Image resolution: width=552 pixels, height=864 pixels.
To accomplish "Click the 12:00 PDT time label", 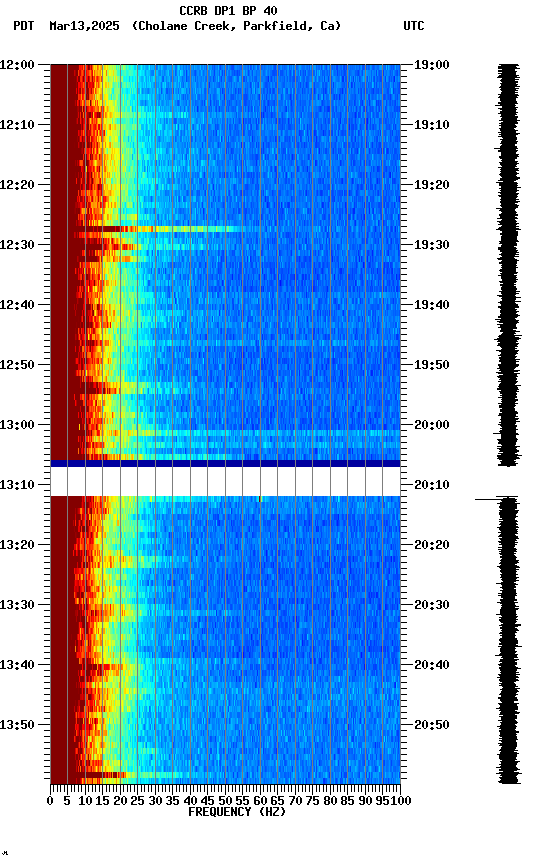I will click(17, 64).
